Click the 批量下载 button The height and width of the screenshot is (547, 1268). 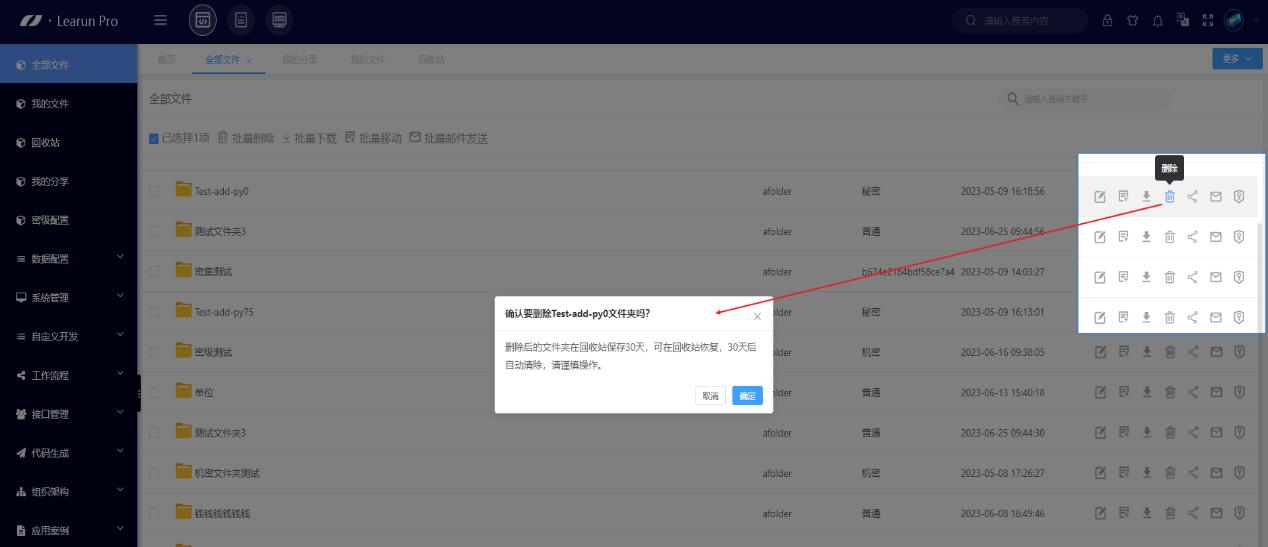pos(309,138)
